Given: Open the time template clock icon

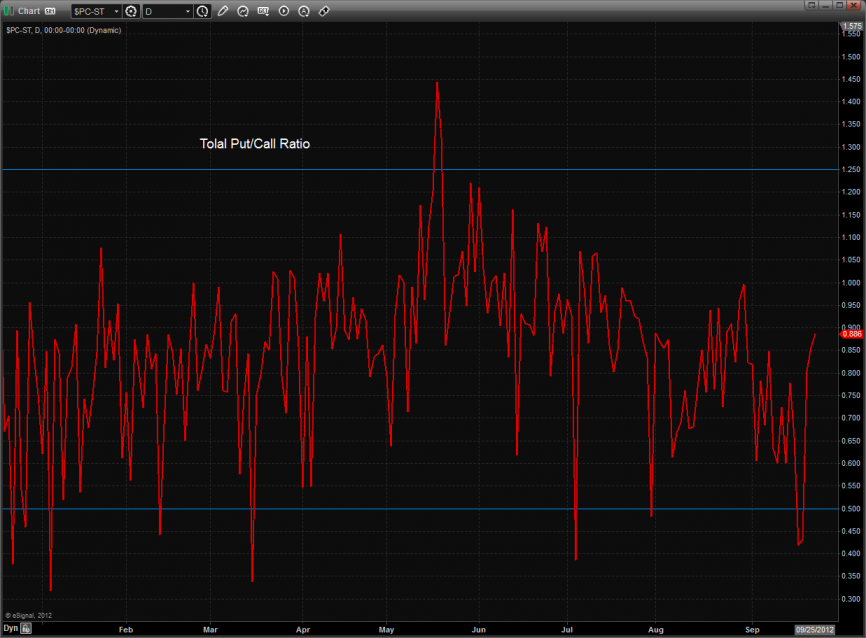Looking at the screenshot, I should [x=203, y=11].
